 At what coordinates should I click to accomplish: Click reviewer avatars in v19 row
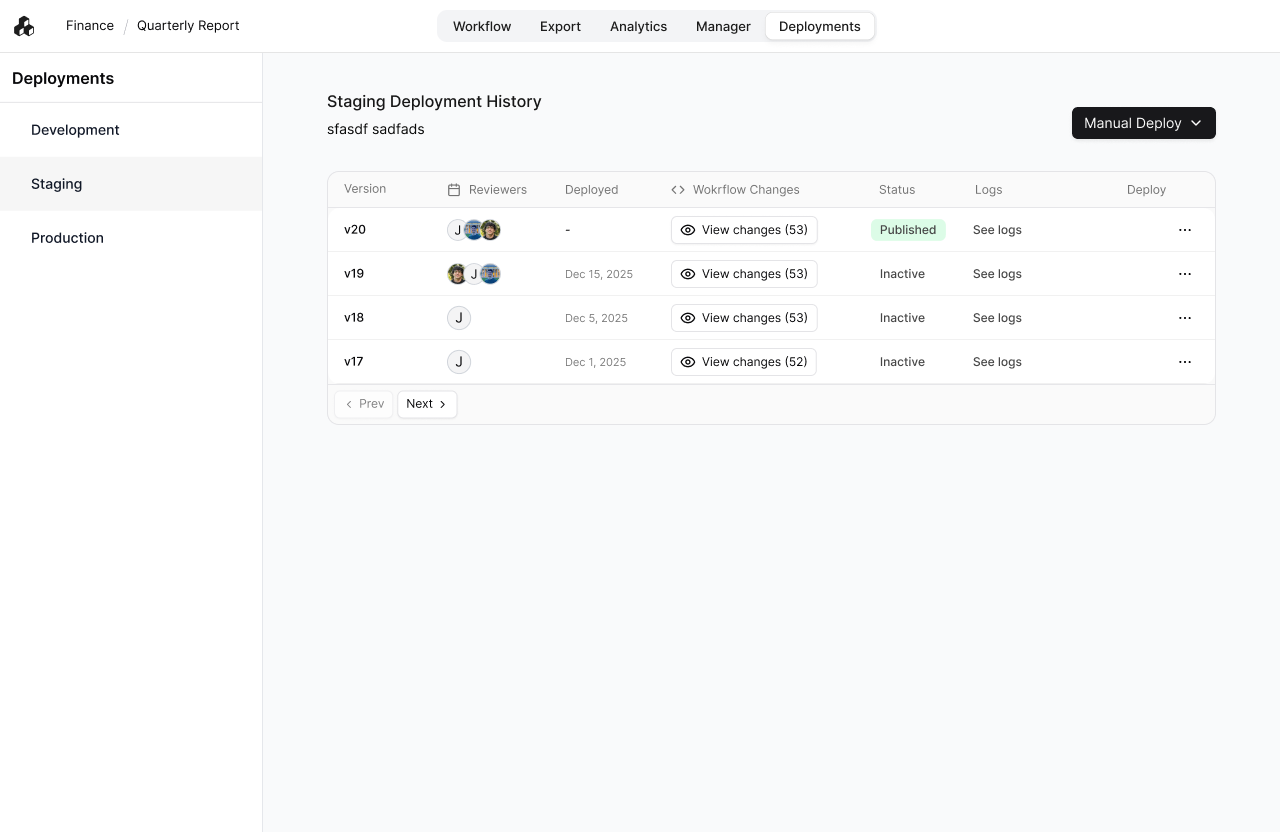[x=474, y=274]
